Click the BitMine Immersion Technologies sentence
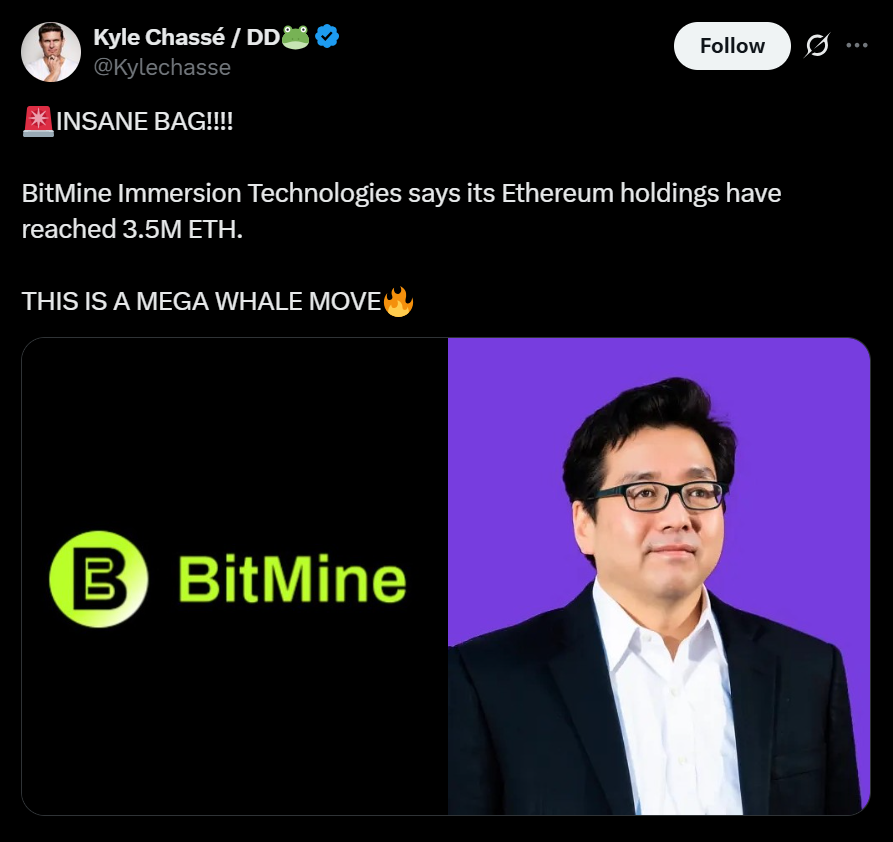This screenshot has width=893, height=842. coord(401,194)
